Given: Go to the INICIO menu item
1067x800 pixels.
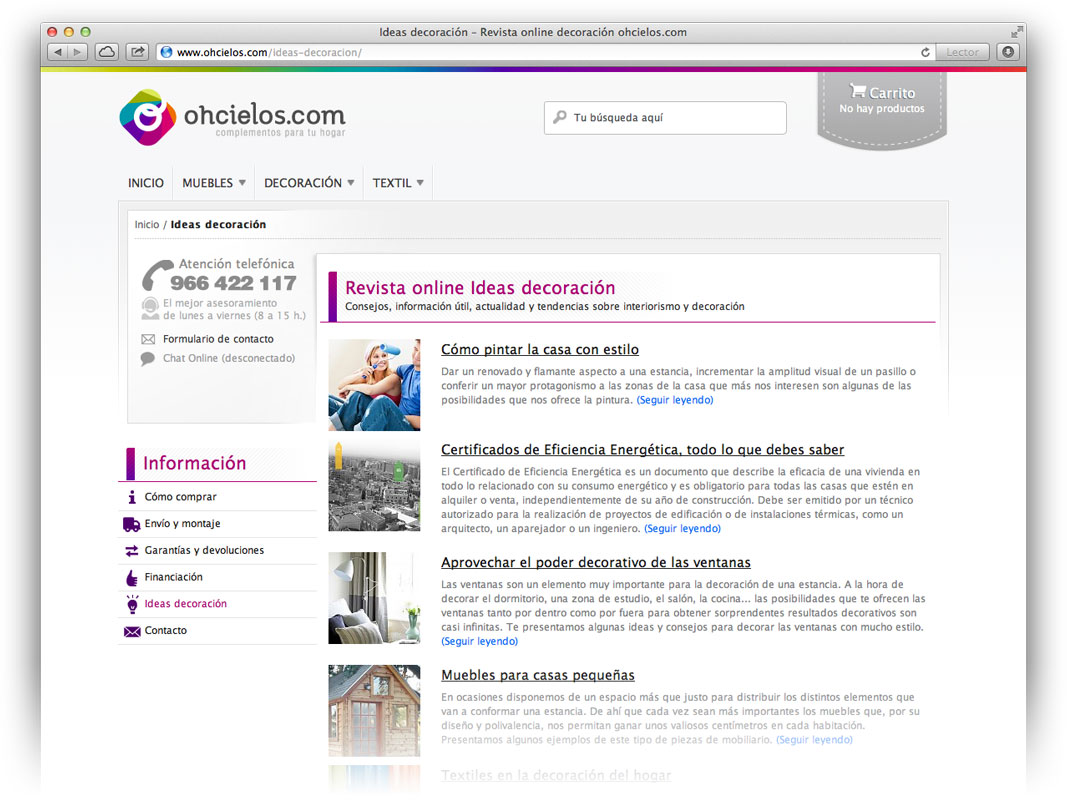Looking at the screenshot, I should (x=146, y=183).
